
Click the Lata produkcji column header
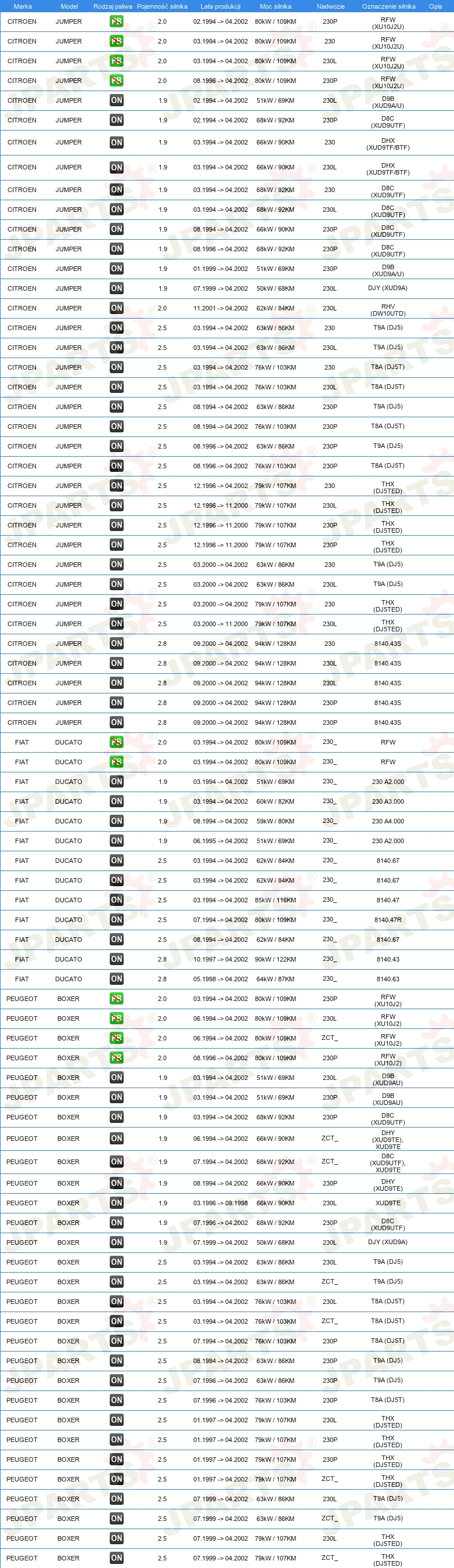pos(220,7)
